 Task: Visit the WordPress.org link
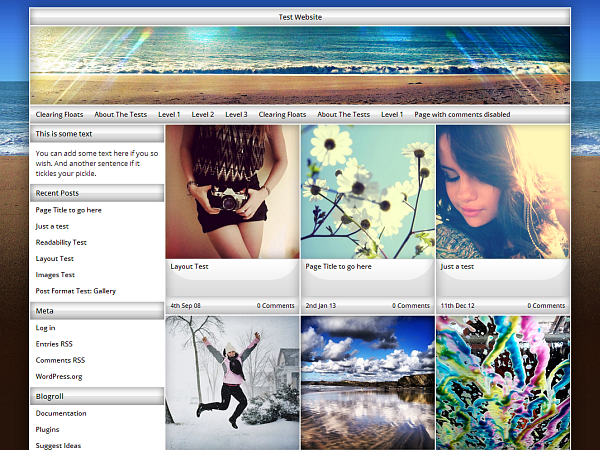coord(59,376)
